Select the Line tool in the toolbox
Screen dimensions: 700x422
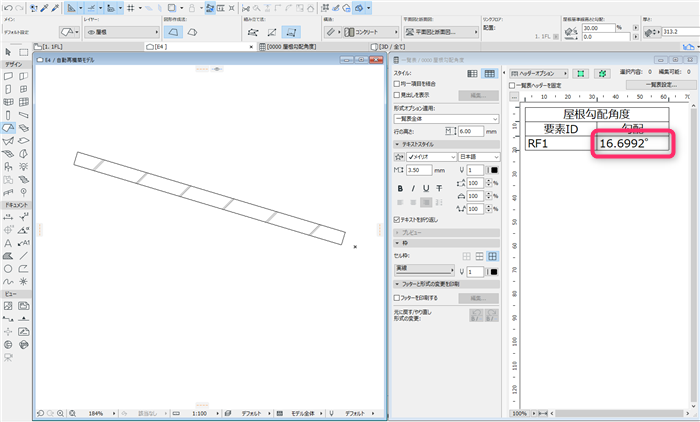coord(24,256)
